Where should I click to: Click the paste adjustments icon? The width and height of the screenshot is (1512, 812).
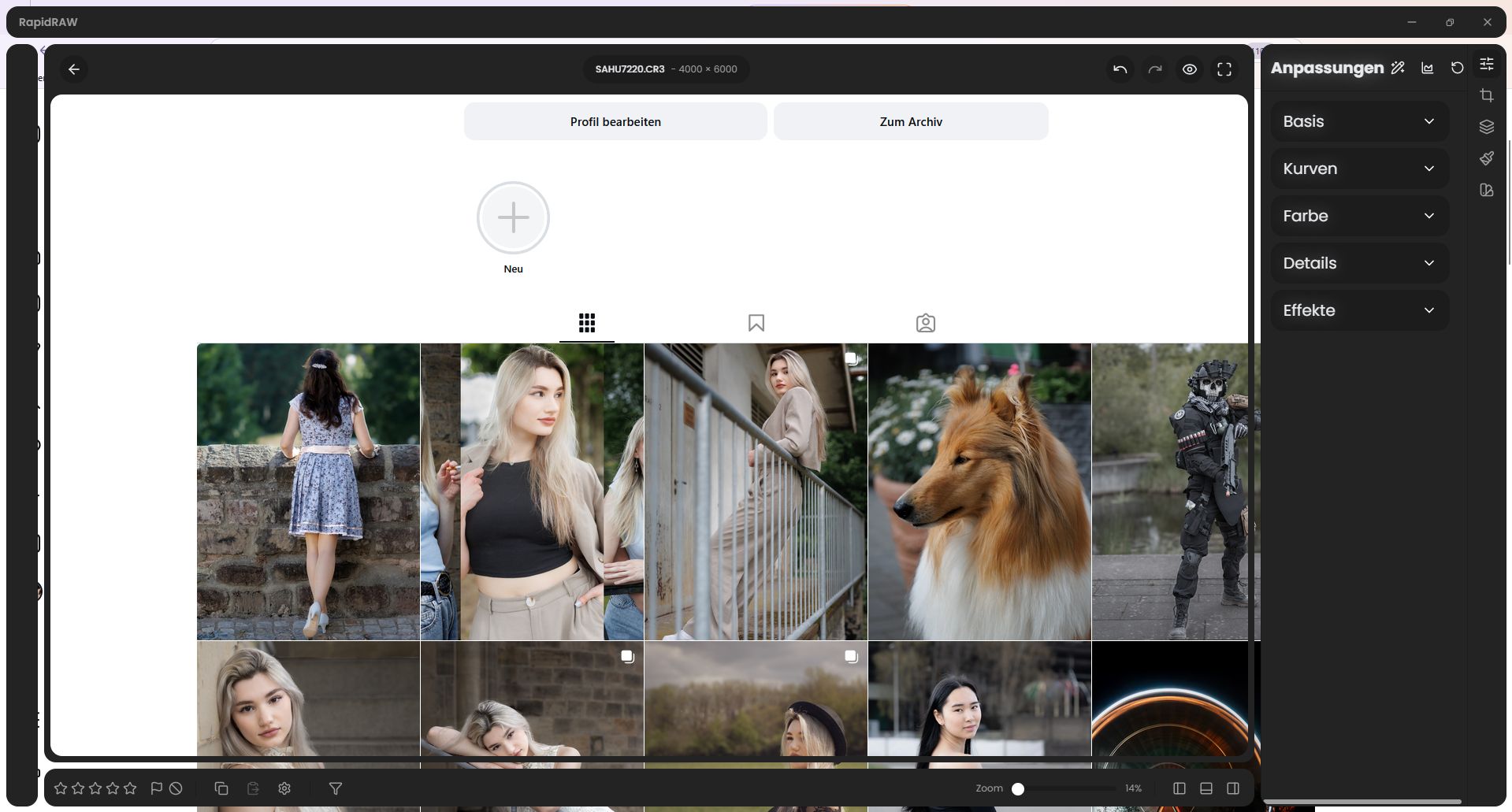click(x=253, y=788)
